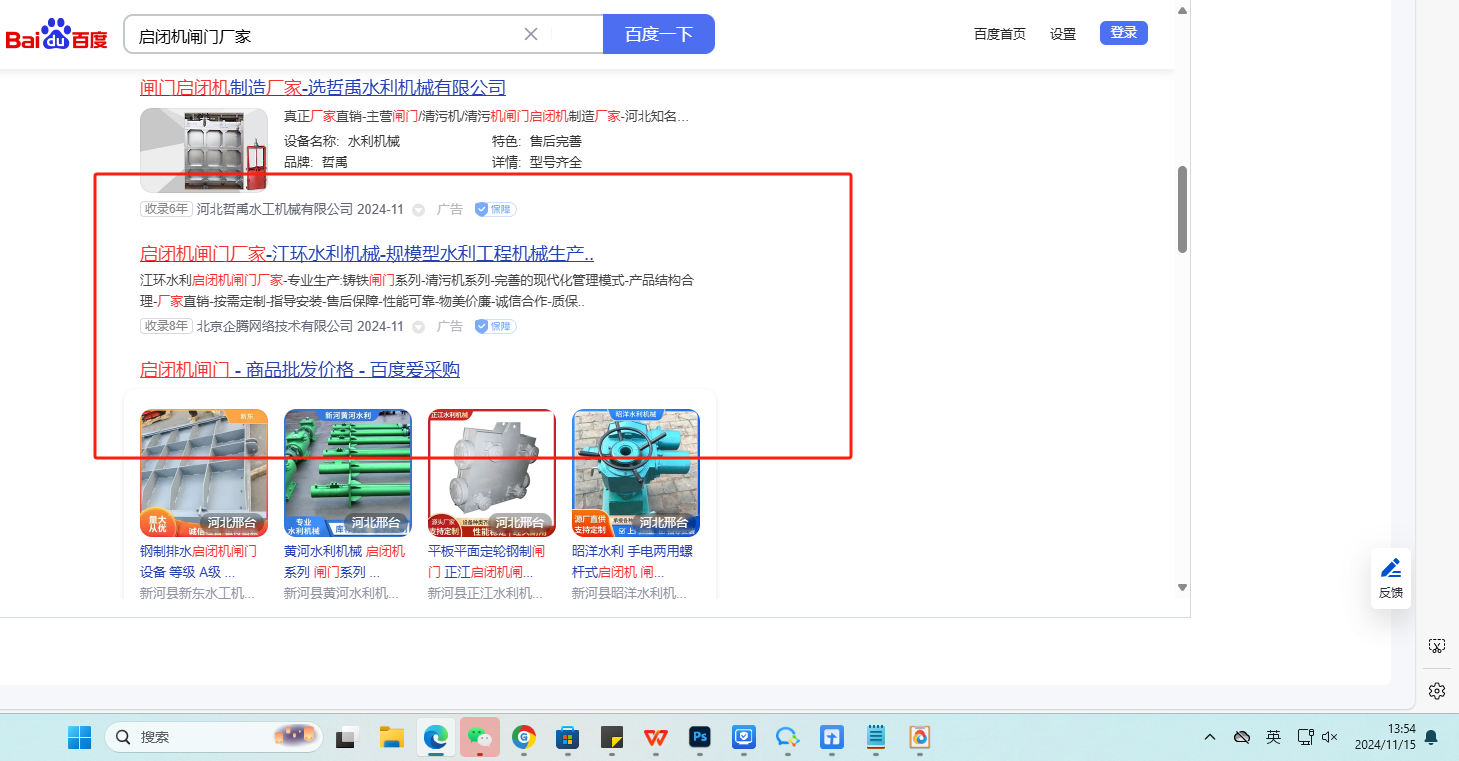
Task: Go to 百度首页
Action: coord(1000,34)
